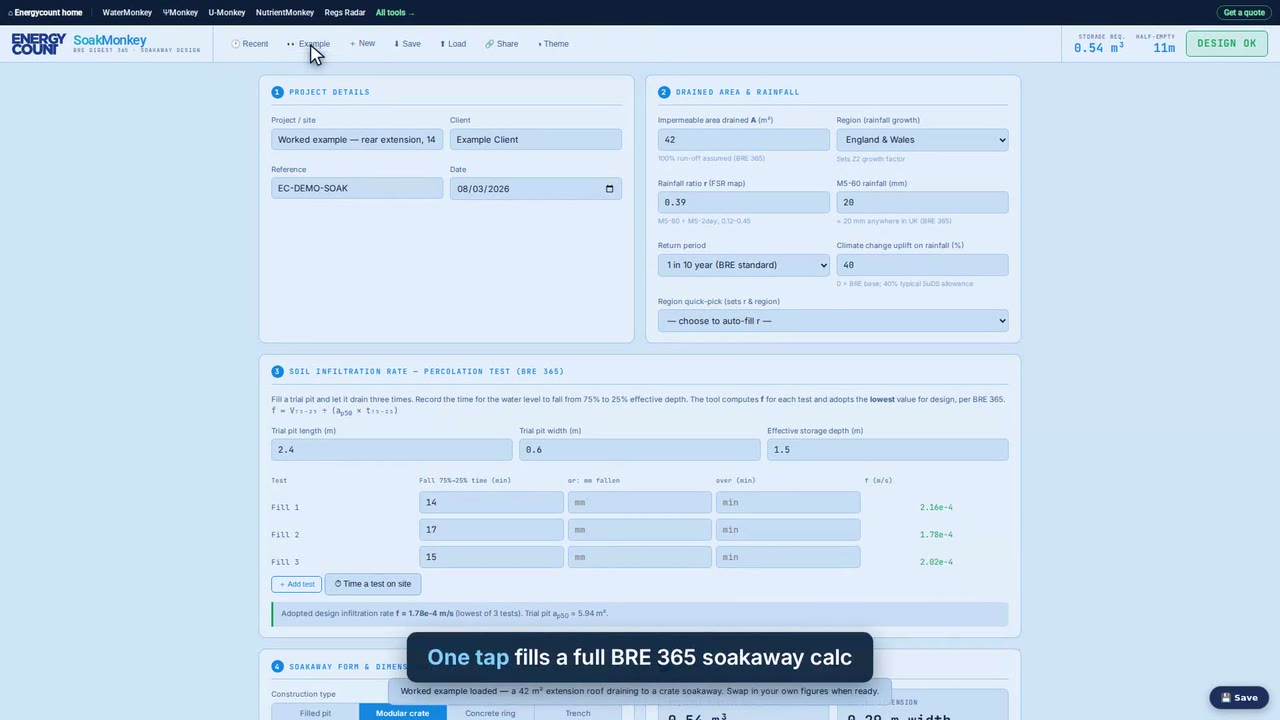The height and width of the screenshot is (720, 1280).
Task: Click Save in top toolbar
Action: pos(407,44)
